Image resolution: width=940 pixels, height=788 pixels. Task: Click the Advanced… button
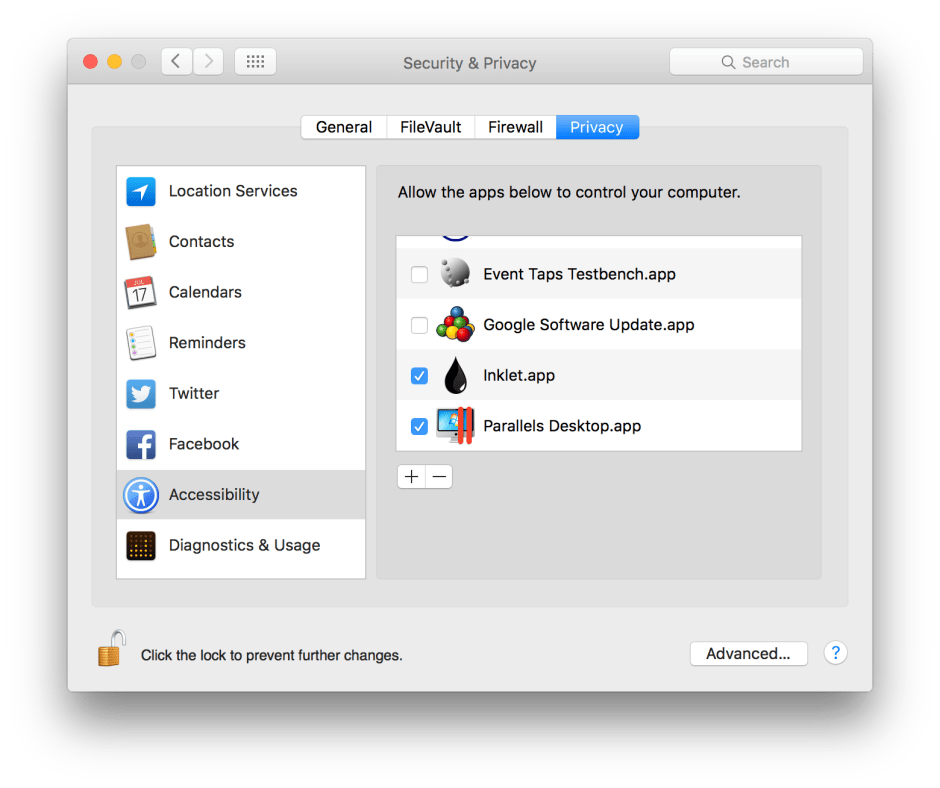748,654
